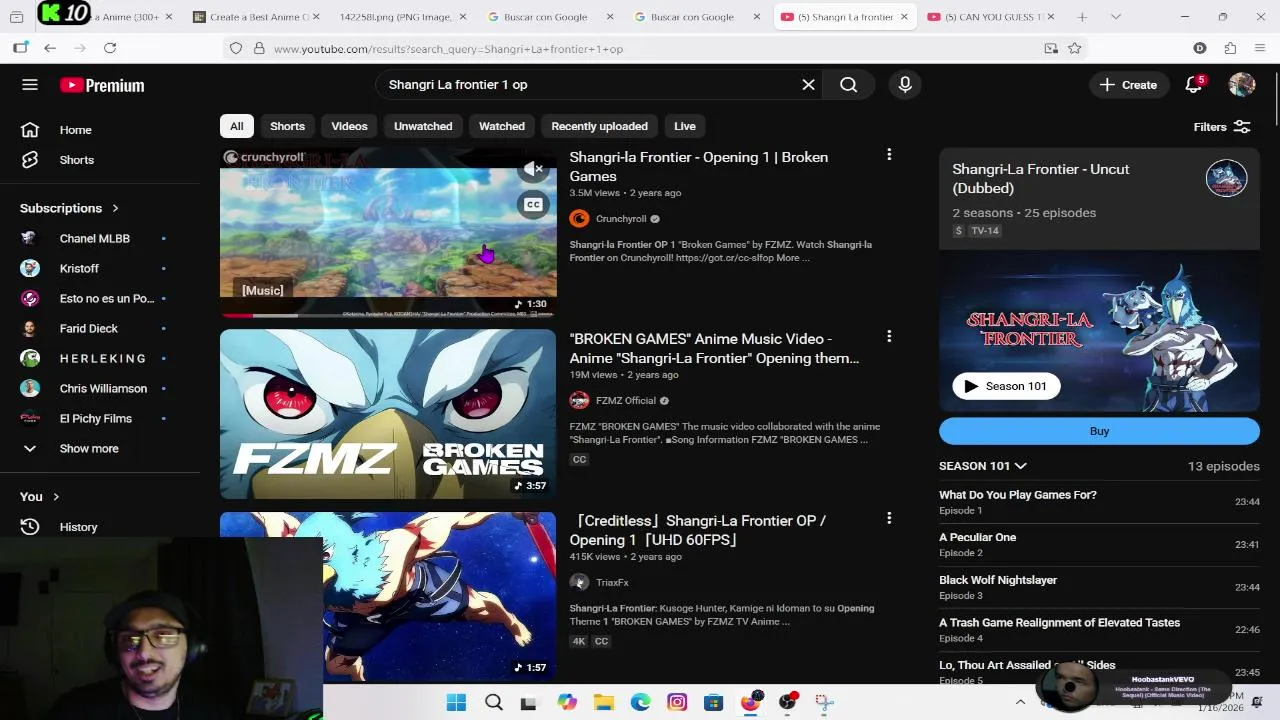Open the Filters panel
This screenshot has width=1280, height=720.
coord(1222,127)
